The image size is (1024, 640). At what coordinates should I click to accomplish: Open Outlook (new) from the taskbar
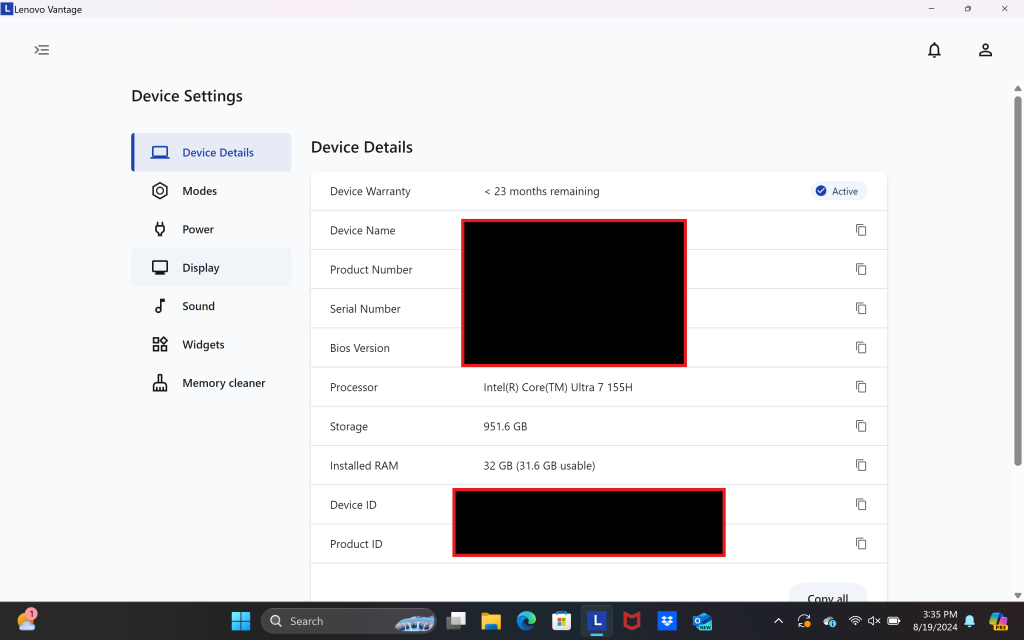(703, 621)
